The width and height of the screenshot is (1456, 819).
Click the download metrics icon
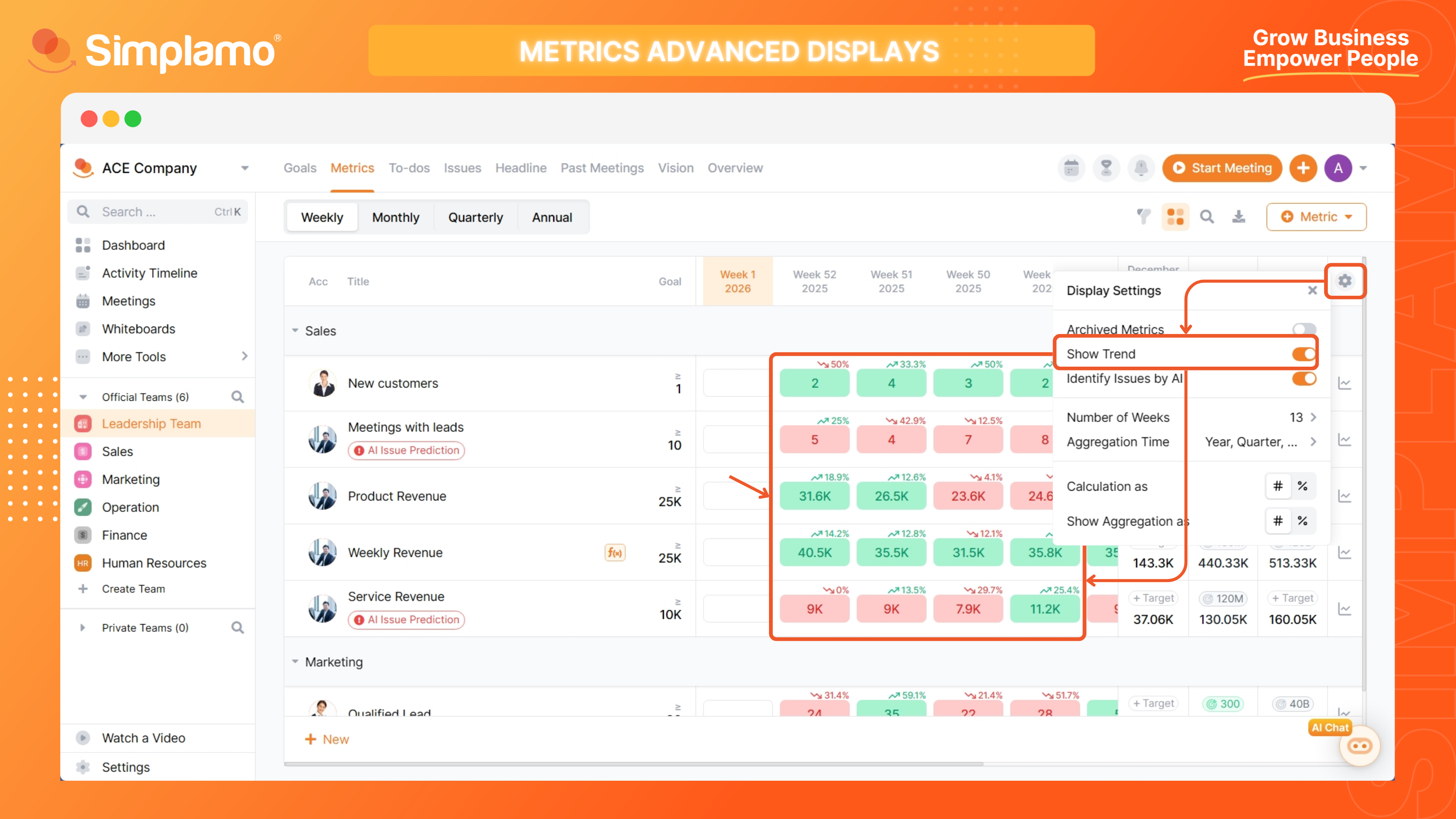click(x=1238, y=217)
